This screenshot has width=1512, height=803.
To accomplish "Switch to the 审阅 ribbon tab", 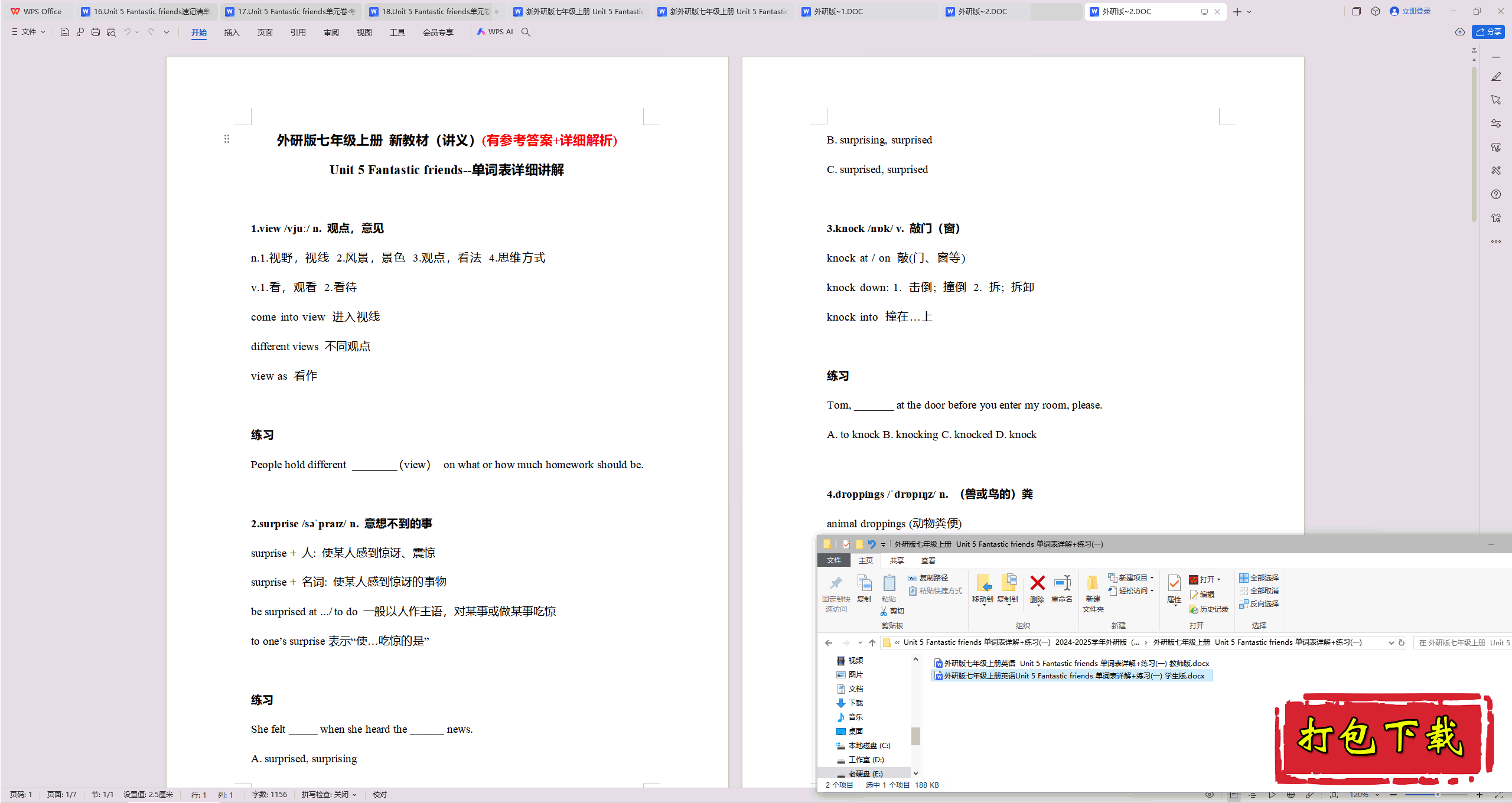I will pos(331,32).
